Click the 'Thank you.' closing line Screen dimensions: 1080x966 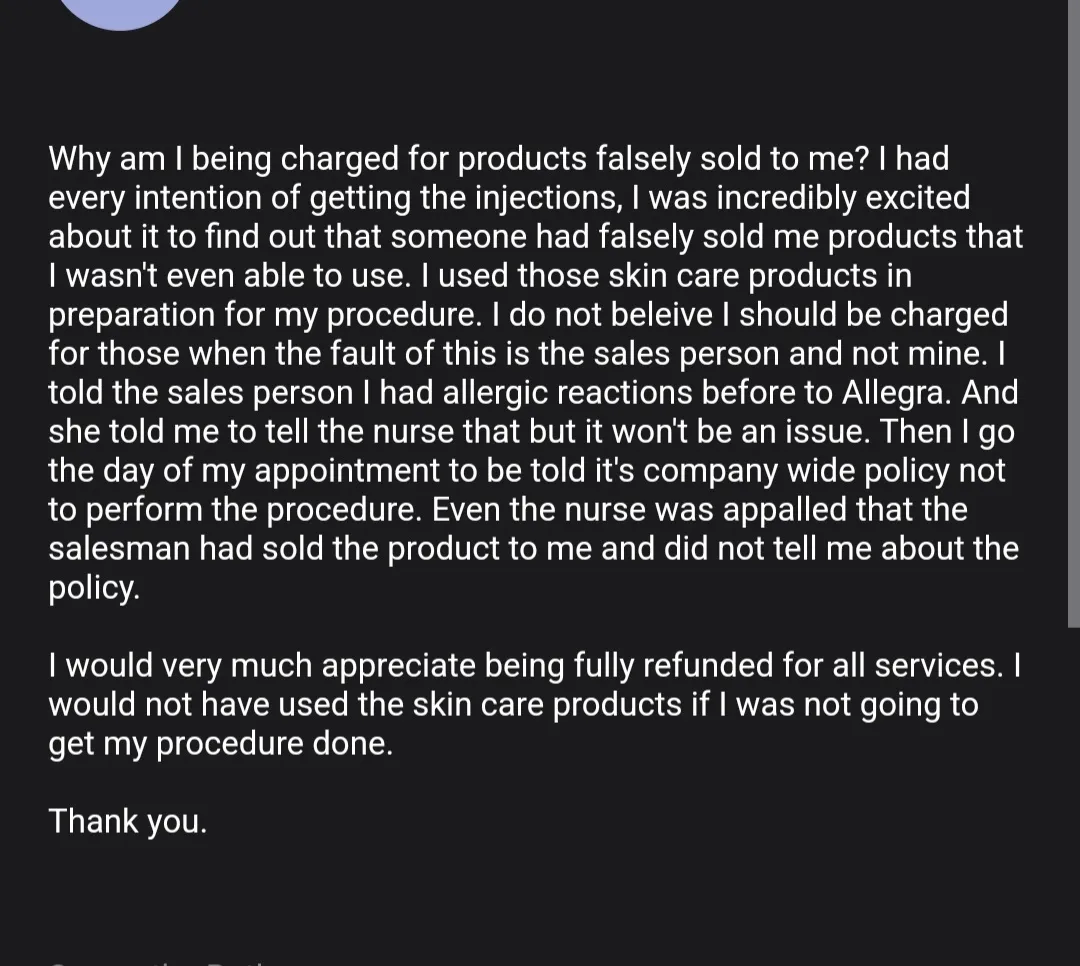(127, 821)
